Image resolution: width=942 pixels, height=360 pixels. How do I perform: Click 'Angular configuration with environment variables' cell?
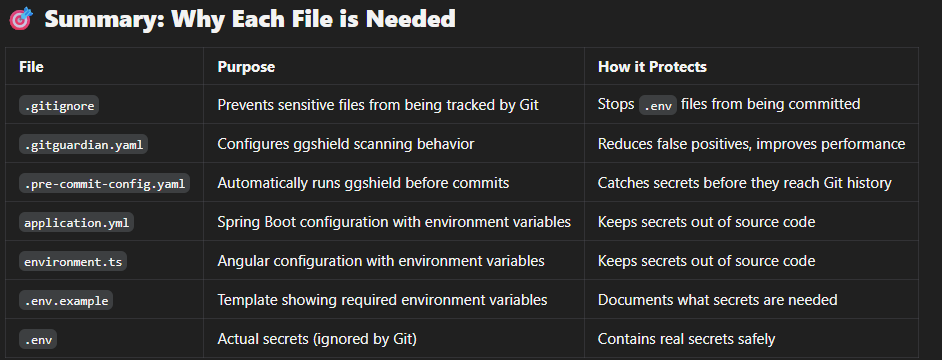tap(381, 261)
